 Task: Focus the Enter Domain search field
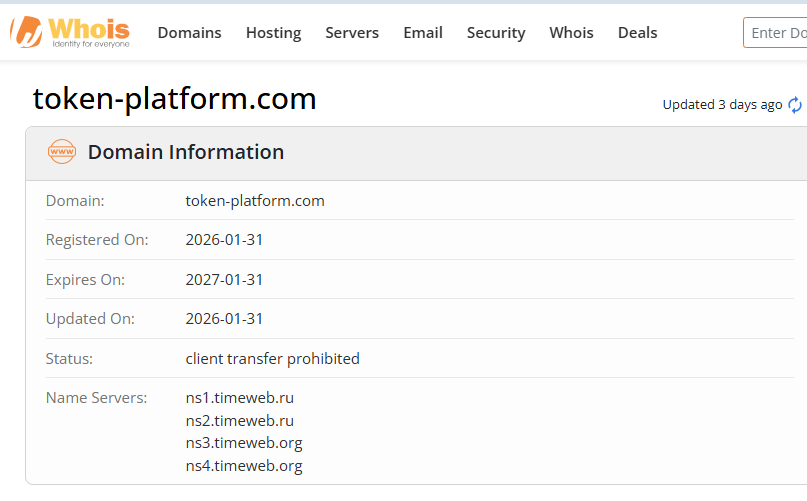click(x=778, y=33)
